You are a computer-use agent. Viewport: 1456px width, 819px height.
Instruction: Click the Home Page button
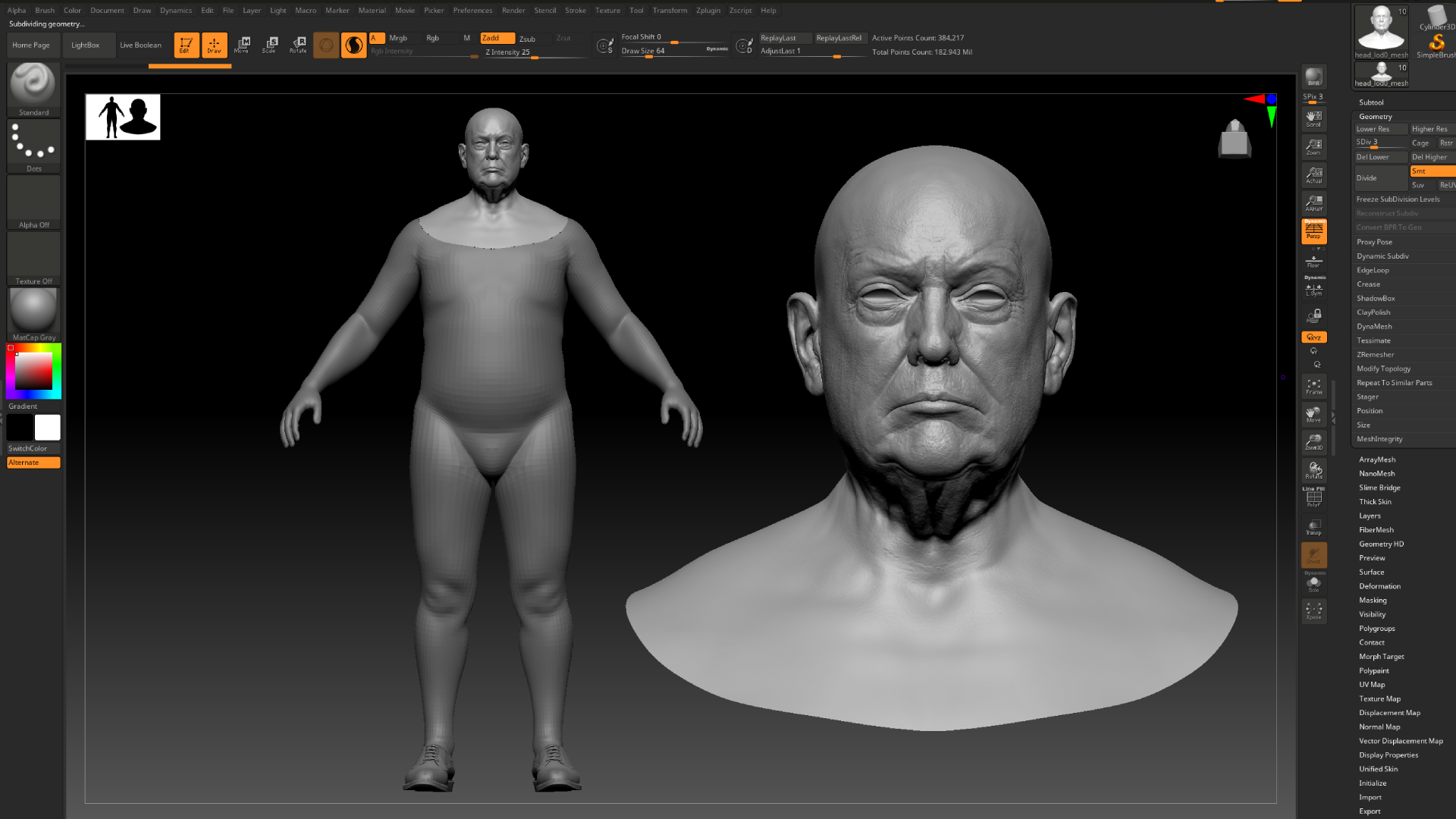pyautogui.click(x=31, y=45)
